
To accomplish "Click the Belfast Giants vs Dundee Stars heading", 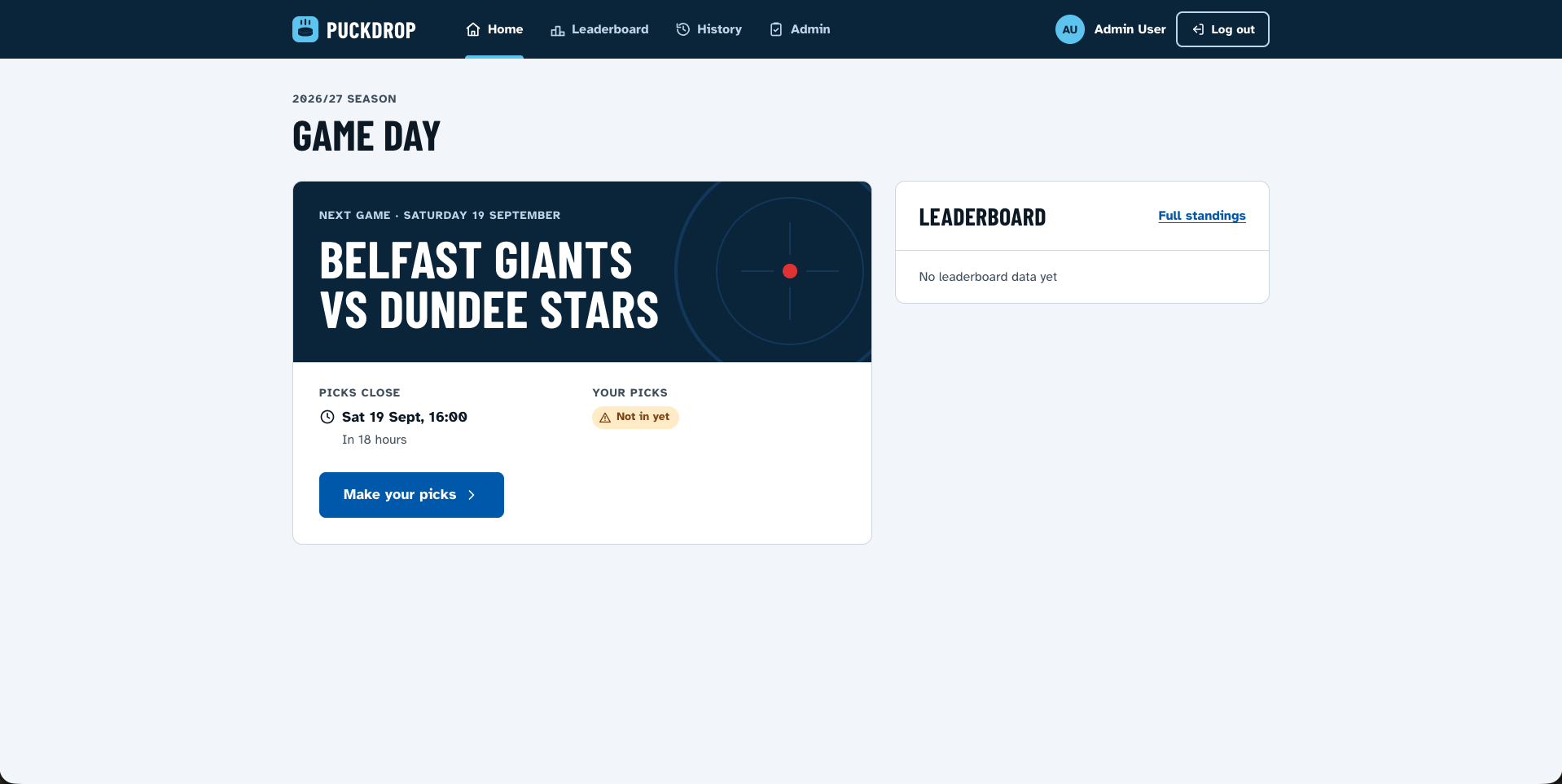I will click(489, 285).
